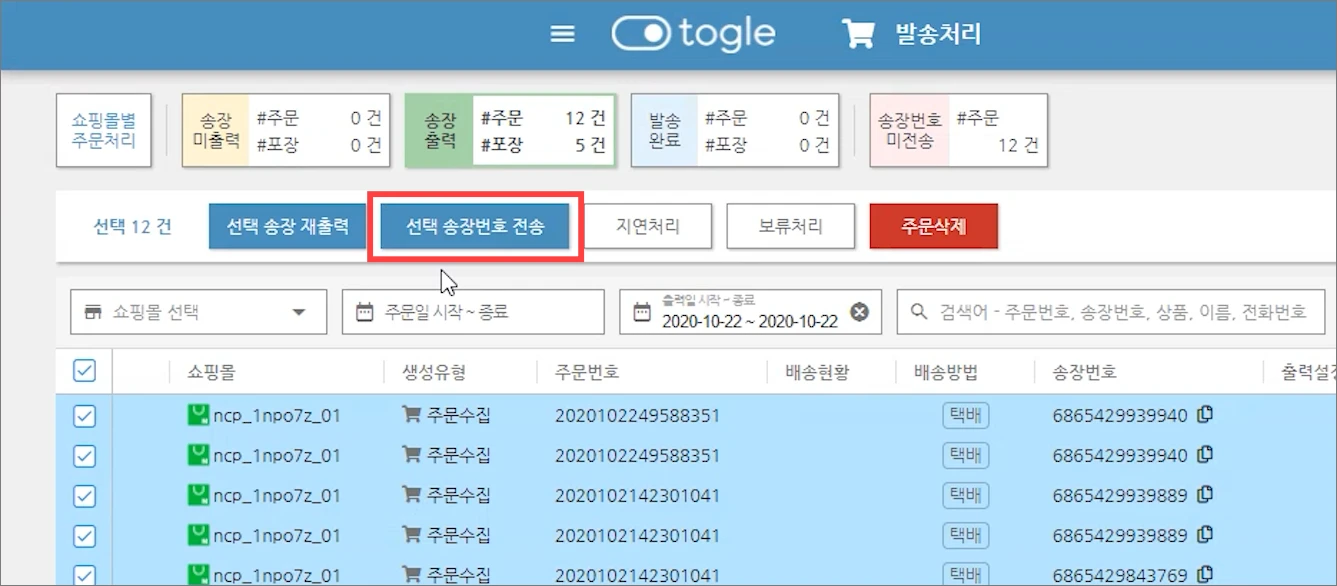Open the hamburger navigation menu
This screenshot has width=1337, height=586.
point(562,32)
